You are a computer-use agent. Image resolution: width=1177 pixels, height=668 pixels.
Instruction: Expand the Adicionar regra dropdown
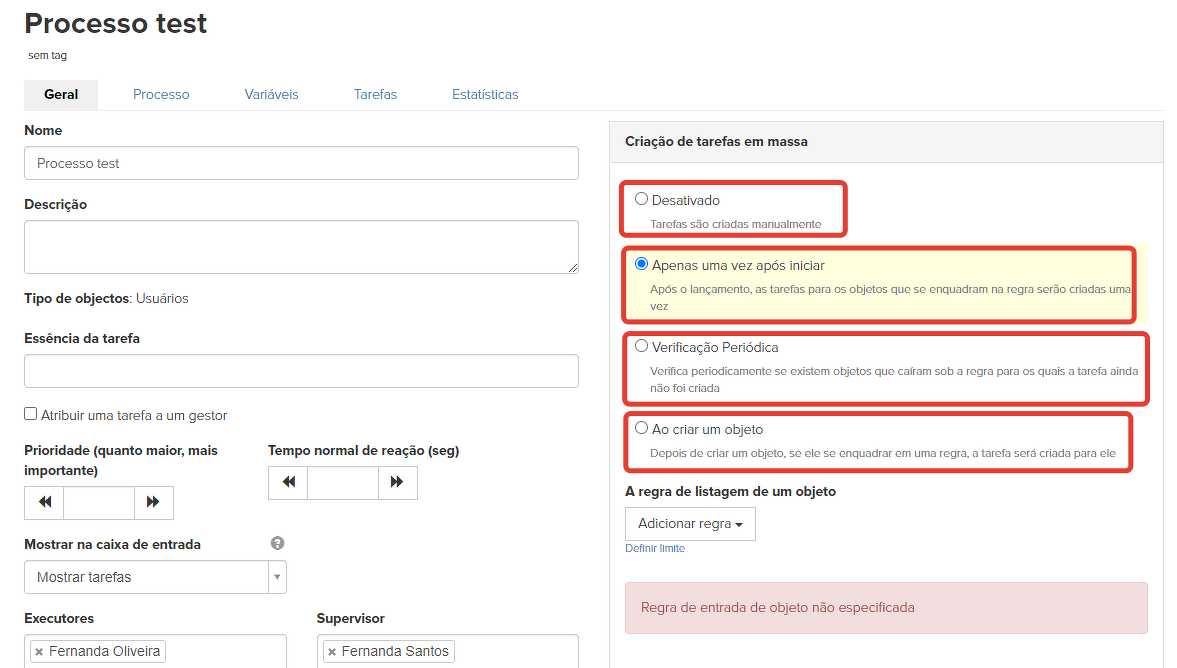(x=690, y=524)
